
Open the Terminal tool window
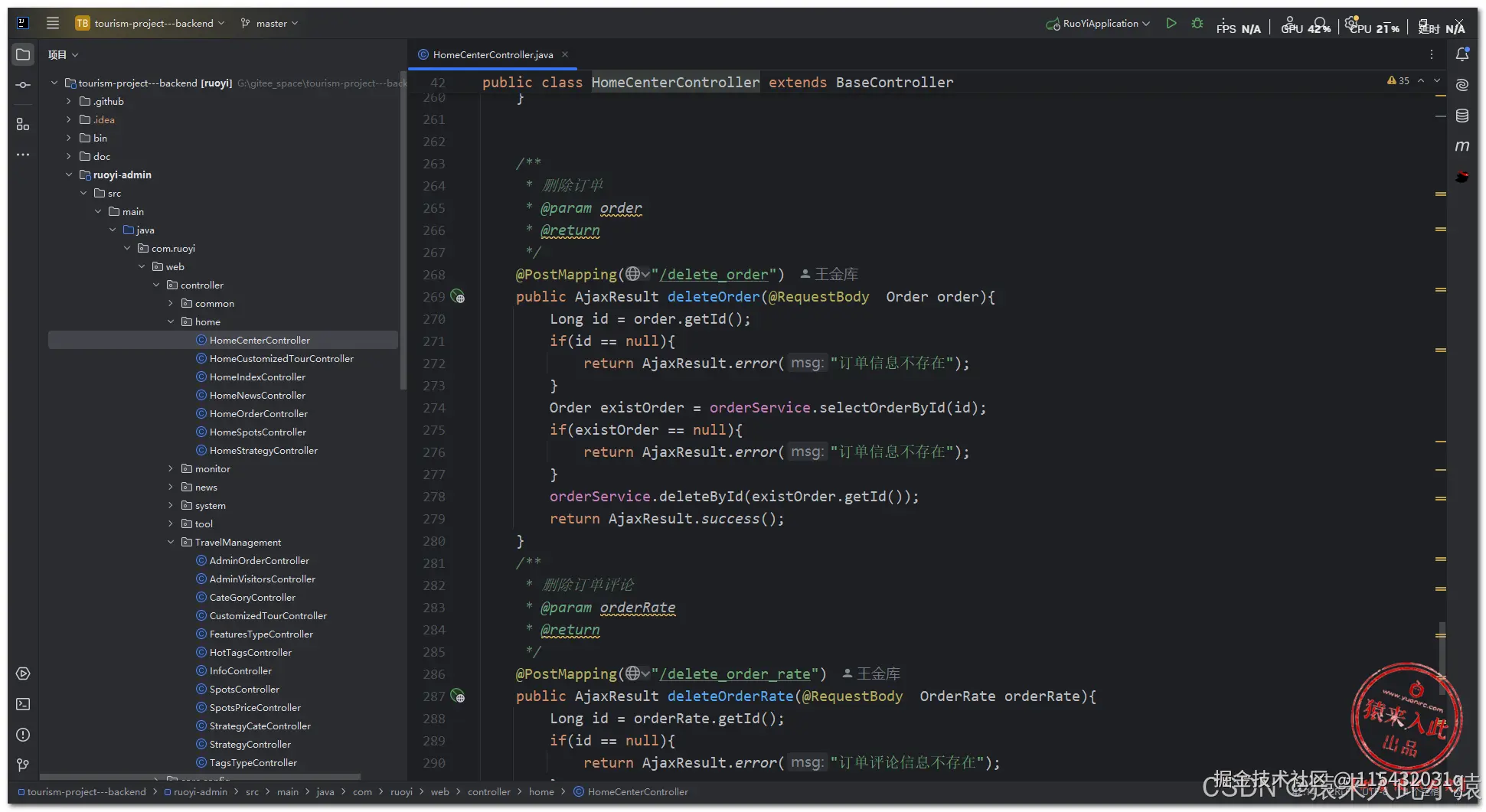(23, 704)
